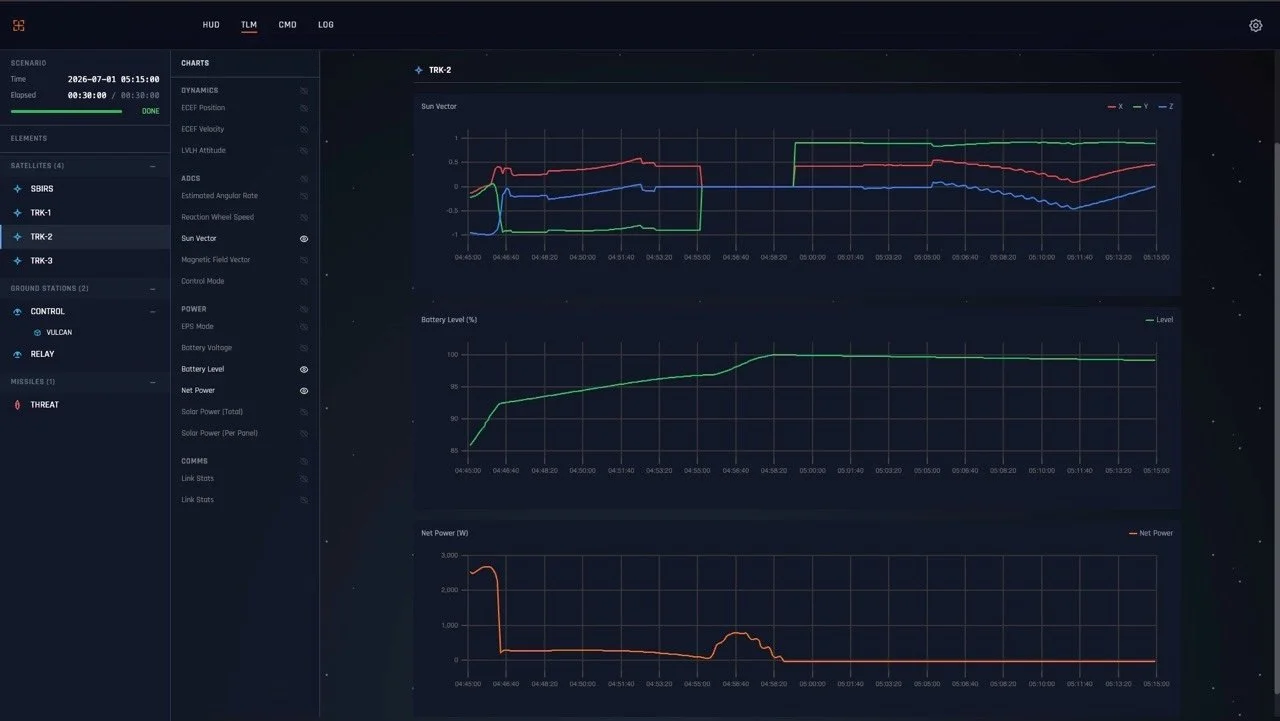
Task: Show the LVLH Attitude chart
Action: tap(304, 151)
